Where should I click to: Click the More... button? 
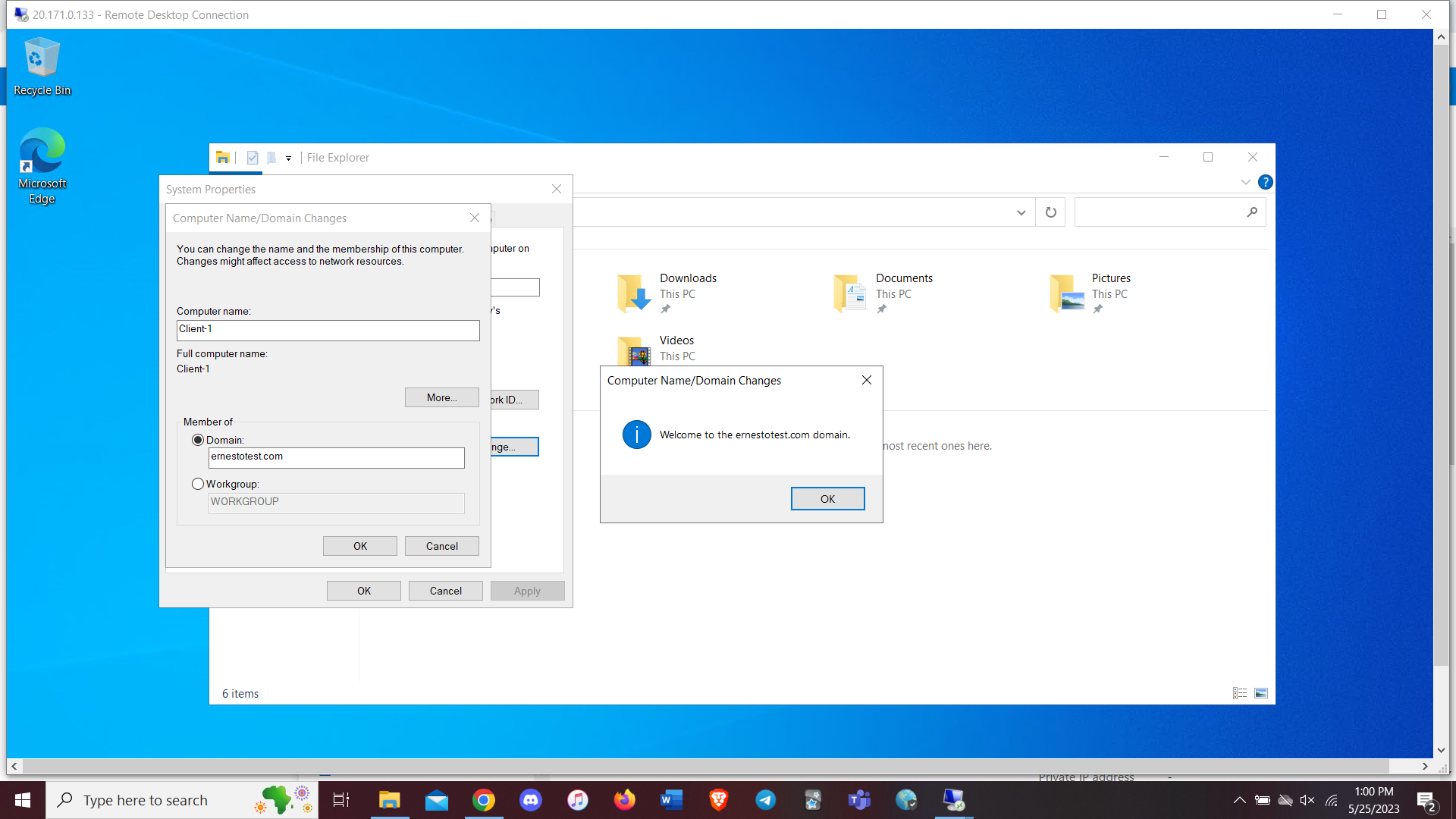click(x=441, y=397)
